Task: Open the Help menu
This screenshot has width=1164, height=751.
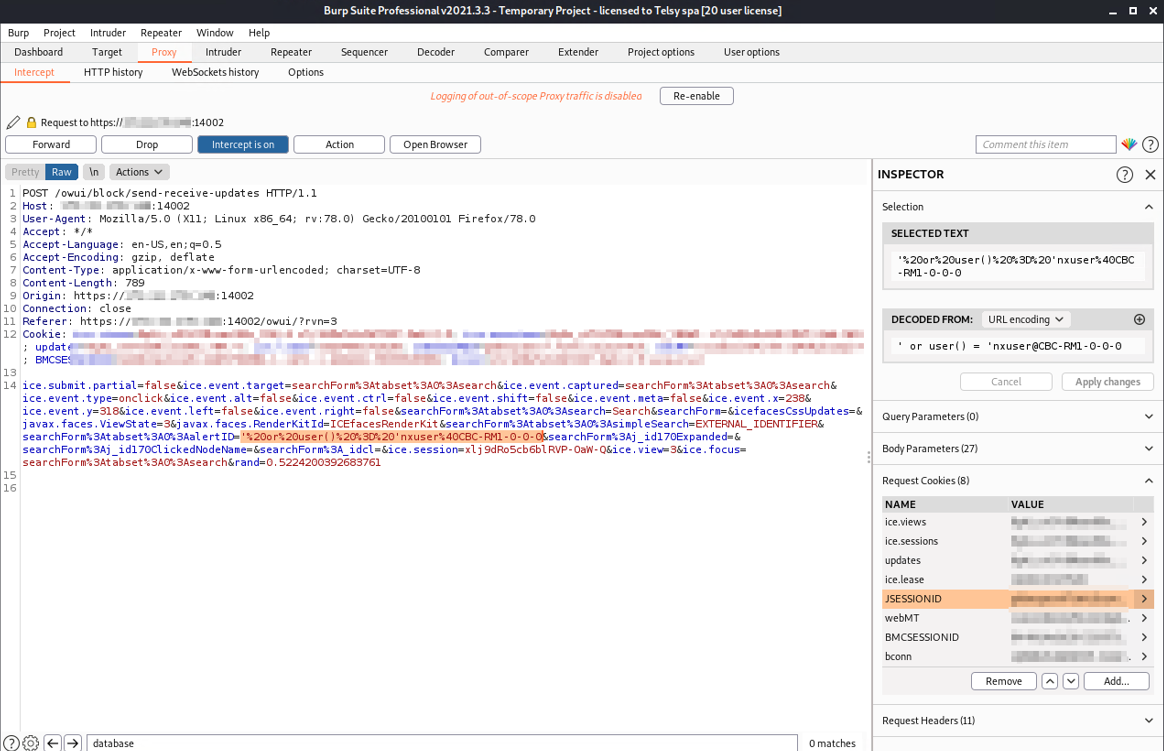Action: click(x=259, y=33)
